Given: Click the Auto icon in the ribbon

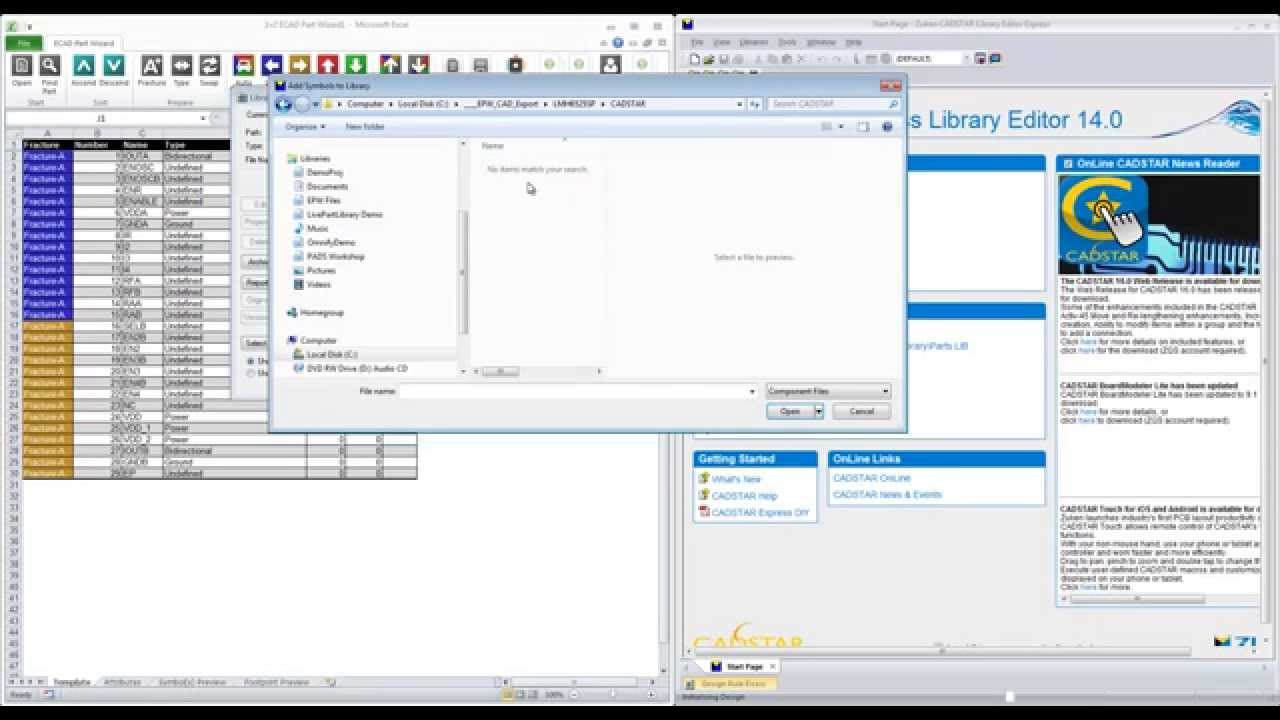Looking at the screenshot, I should 243,65.
